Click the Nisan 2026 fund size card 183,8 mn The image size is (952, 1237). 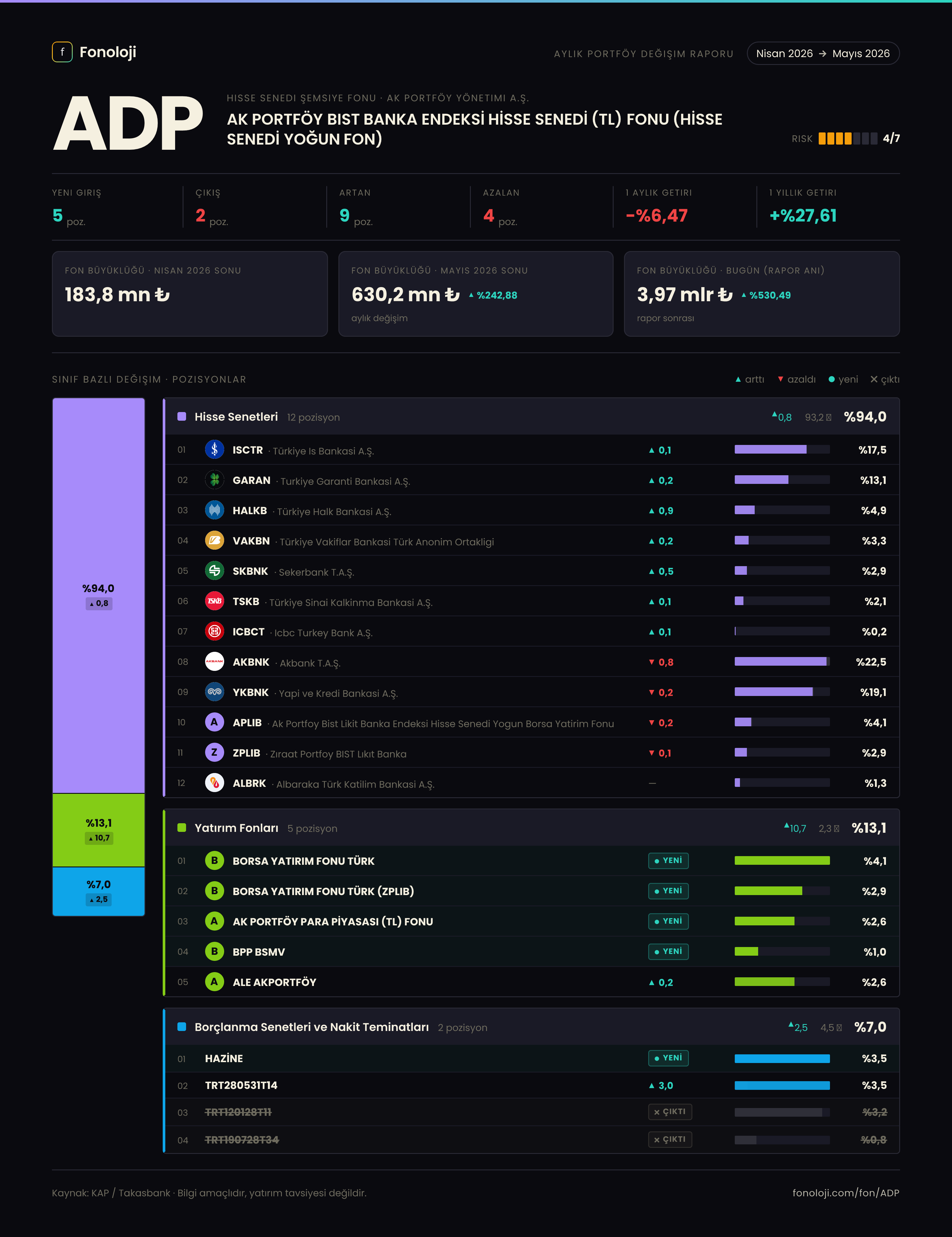190,294
